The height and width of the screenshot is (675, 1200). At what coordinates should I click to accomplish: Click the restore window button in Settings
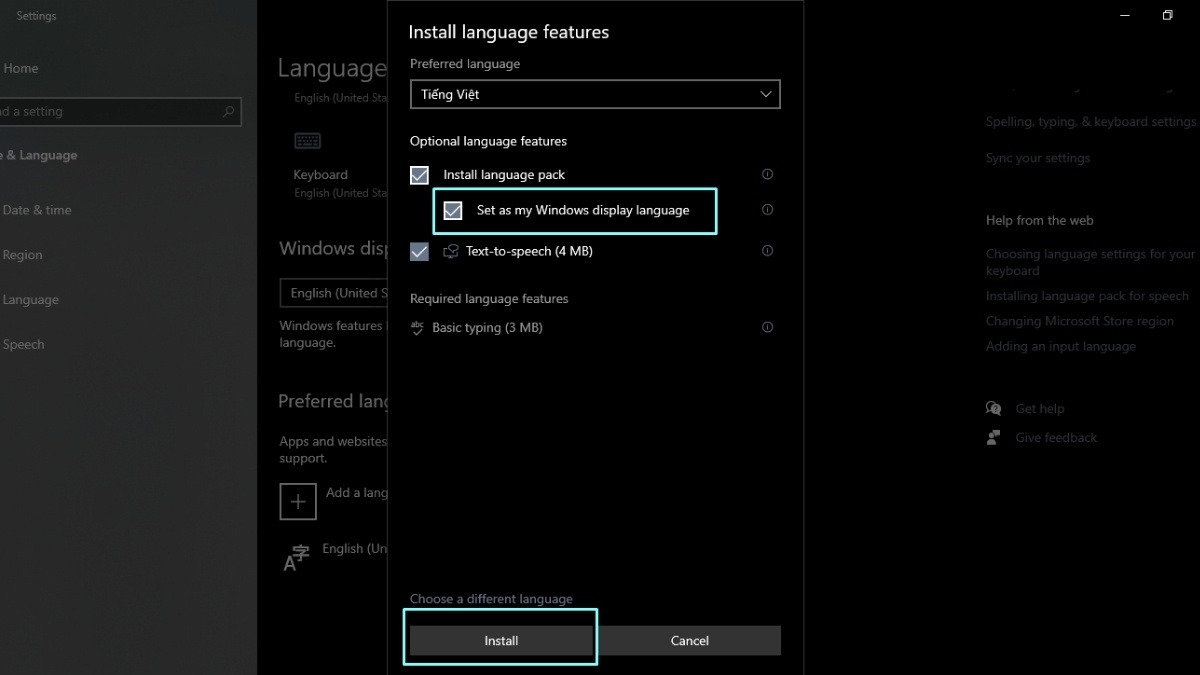[1167, 15]
